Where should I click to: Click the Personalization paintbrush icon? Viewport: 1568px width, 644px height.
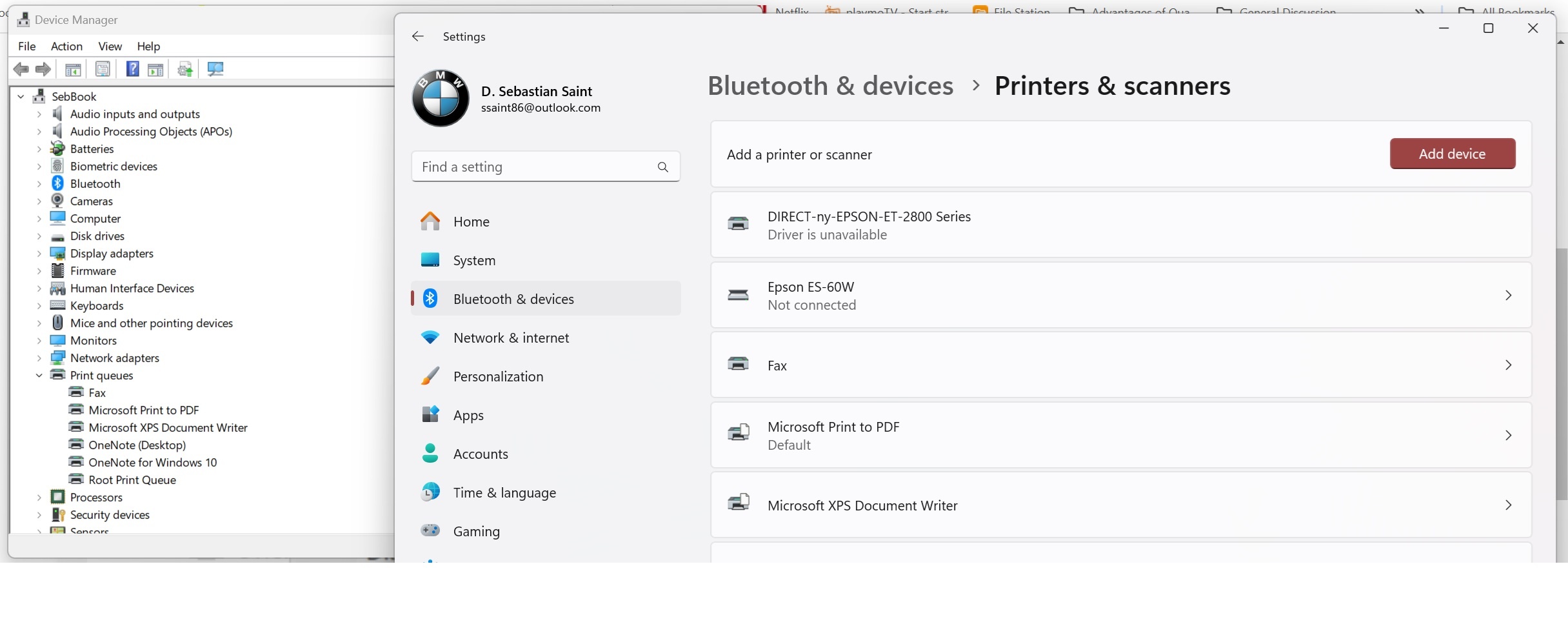pyautogui.click(x=430, y=376)
